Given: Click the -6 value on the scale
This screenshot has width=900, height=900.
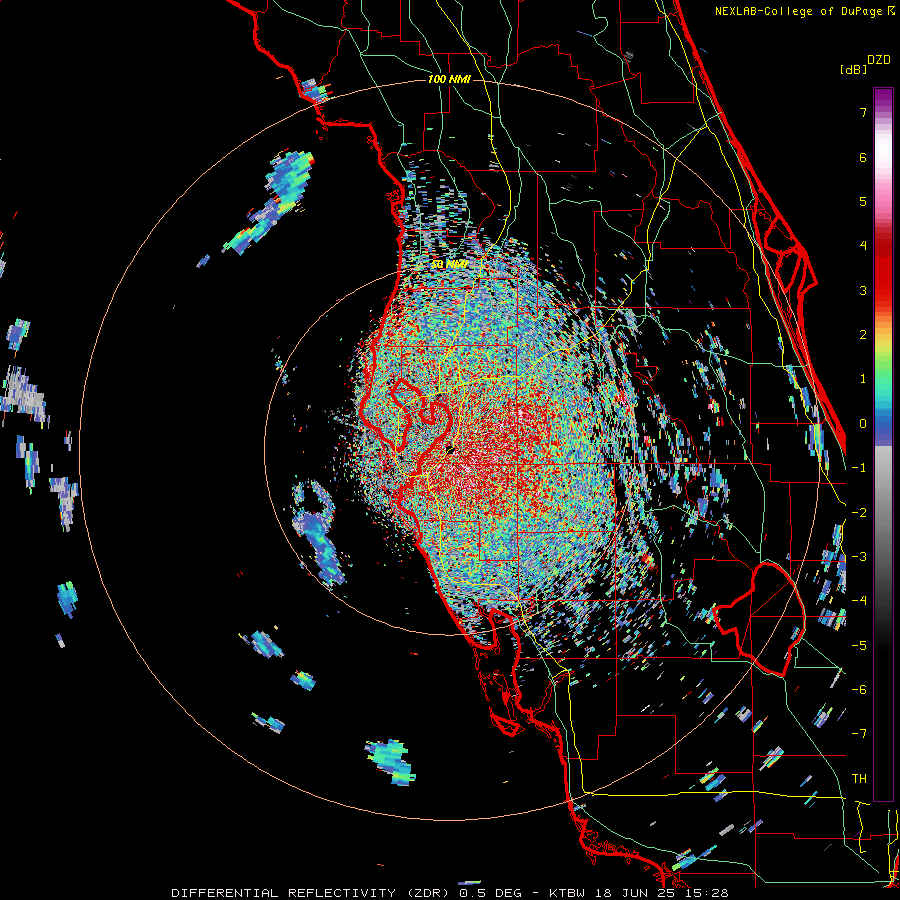Looking at the screenshot, I should point(859,690).
